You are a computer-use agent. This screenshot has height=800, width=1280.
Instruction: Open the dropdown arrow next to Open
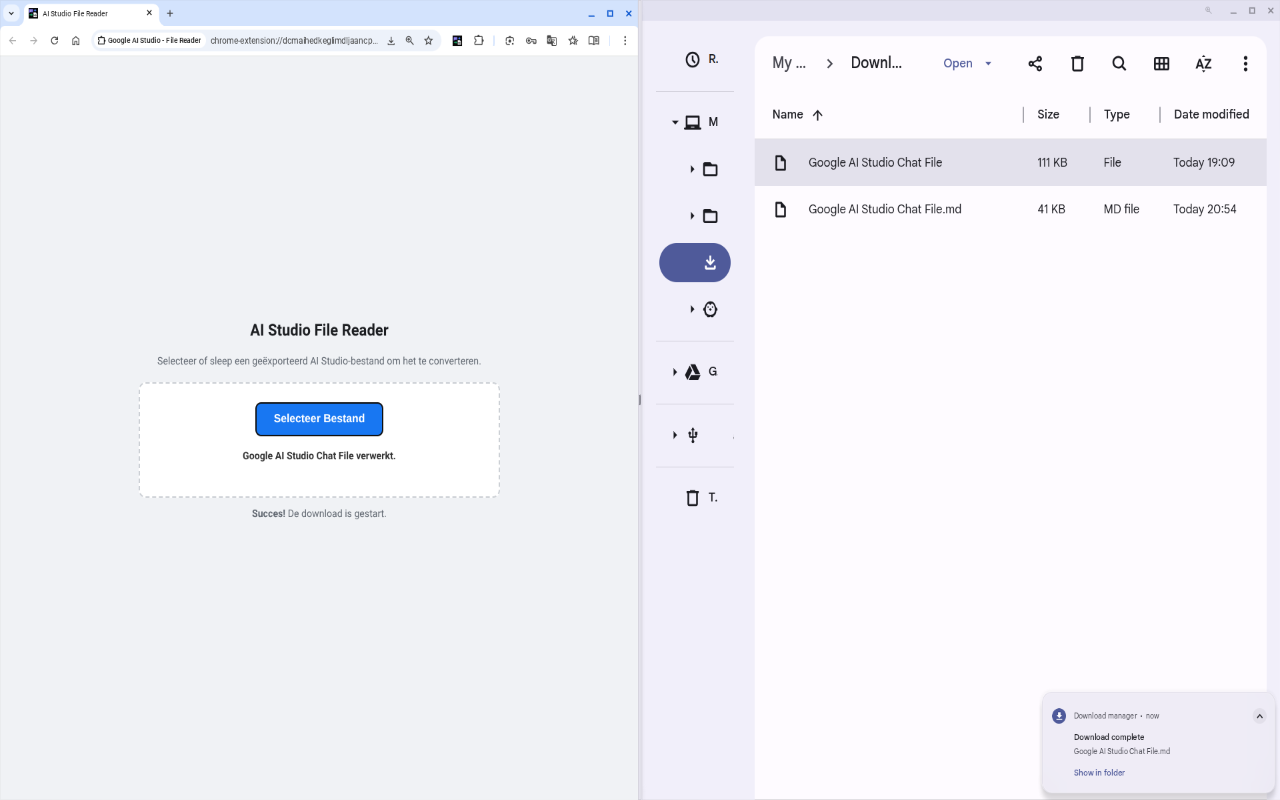coord(988,64)
